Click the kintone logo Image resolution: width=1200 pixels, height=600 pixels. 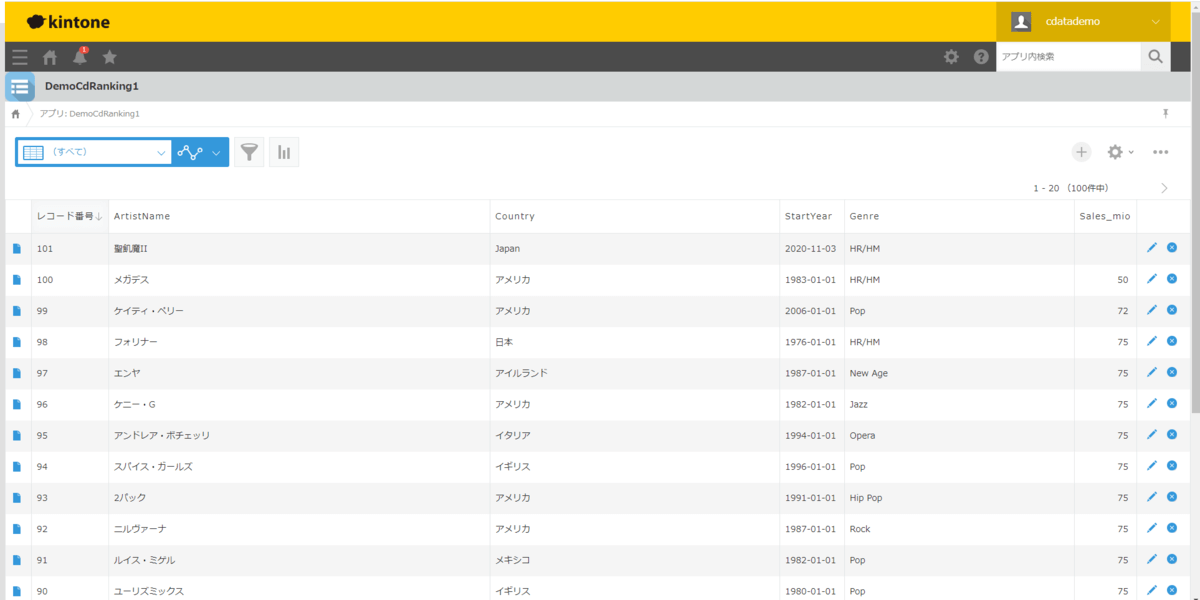coord(68,22)
